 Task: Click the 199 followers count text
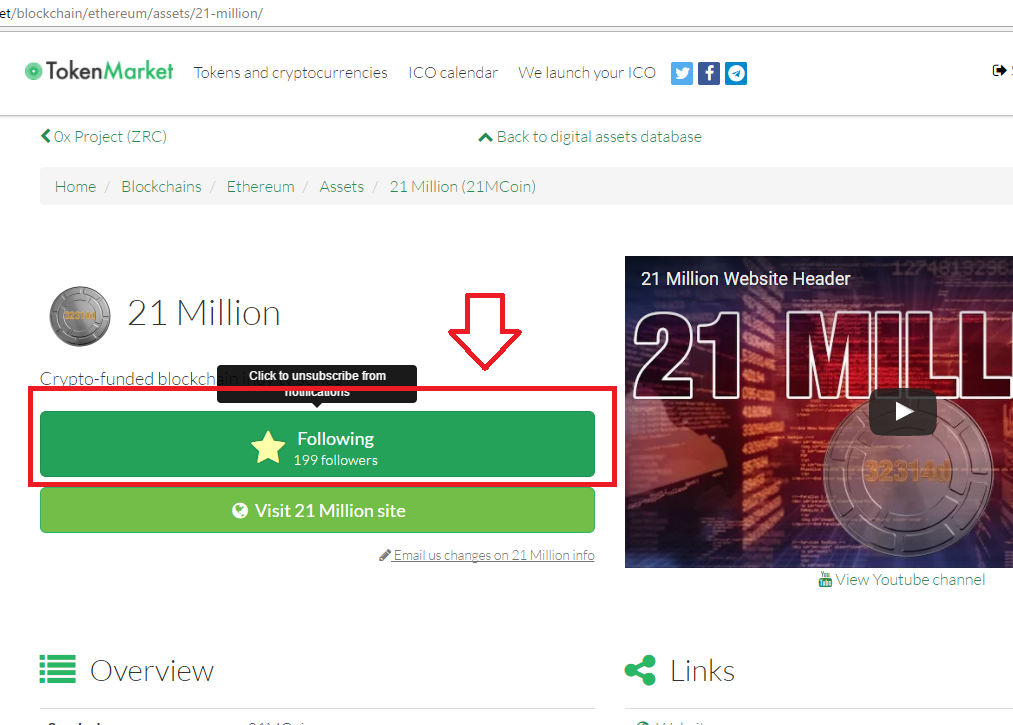coord(336,460)
